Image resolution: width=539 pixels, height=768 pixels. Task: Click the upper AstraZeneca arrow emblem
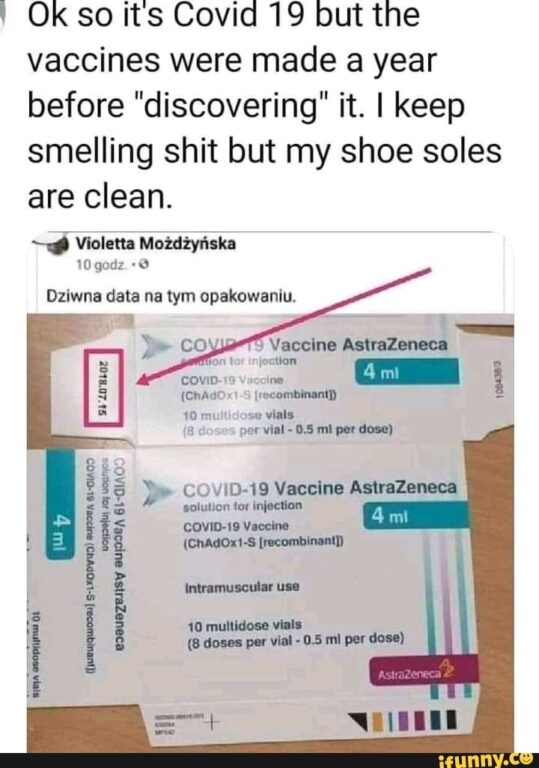click(x=156, y=346)
